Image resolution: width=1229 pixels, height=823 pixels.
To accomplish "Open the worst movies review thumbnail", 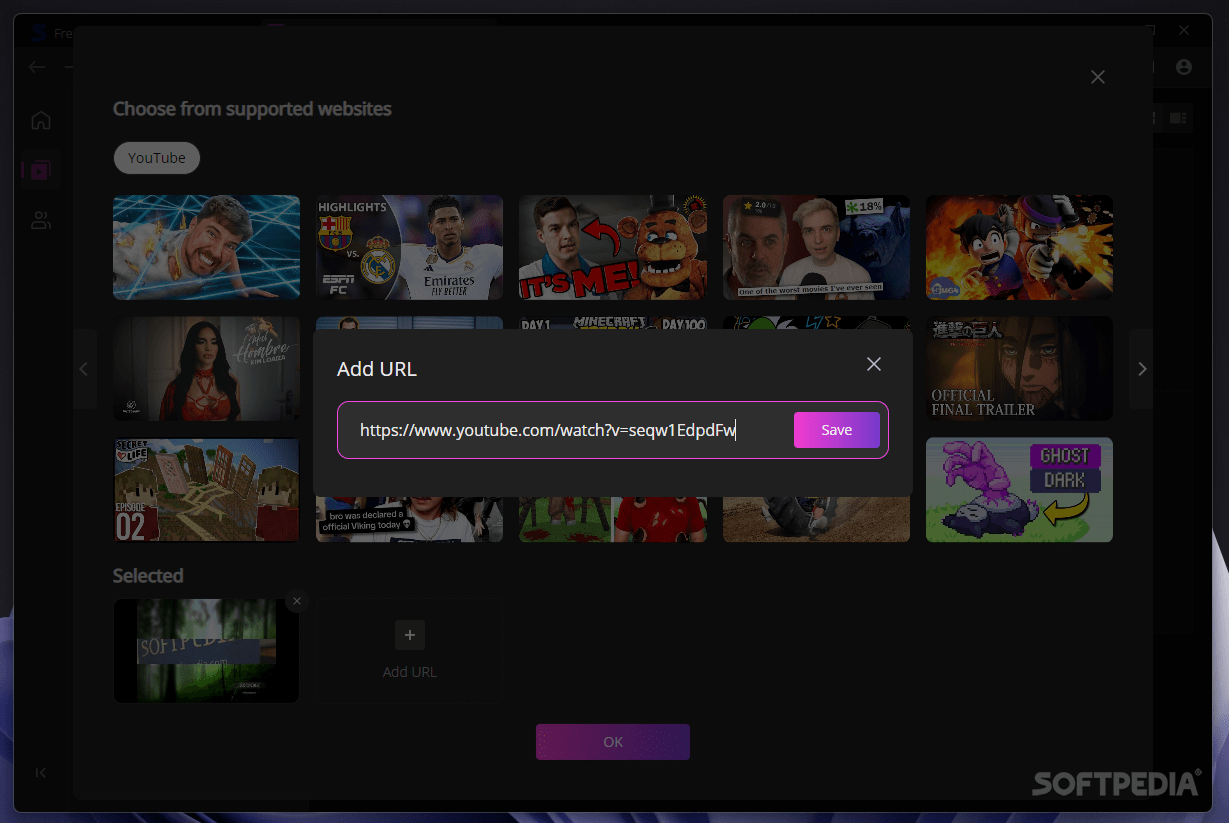I will [816, 247].
